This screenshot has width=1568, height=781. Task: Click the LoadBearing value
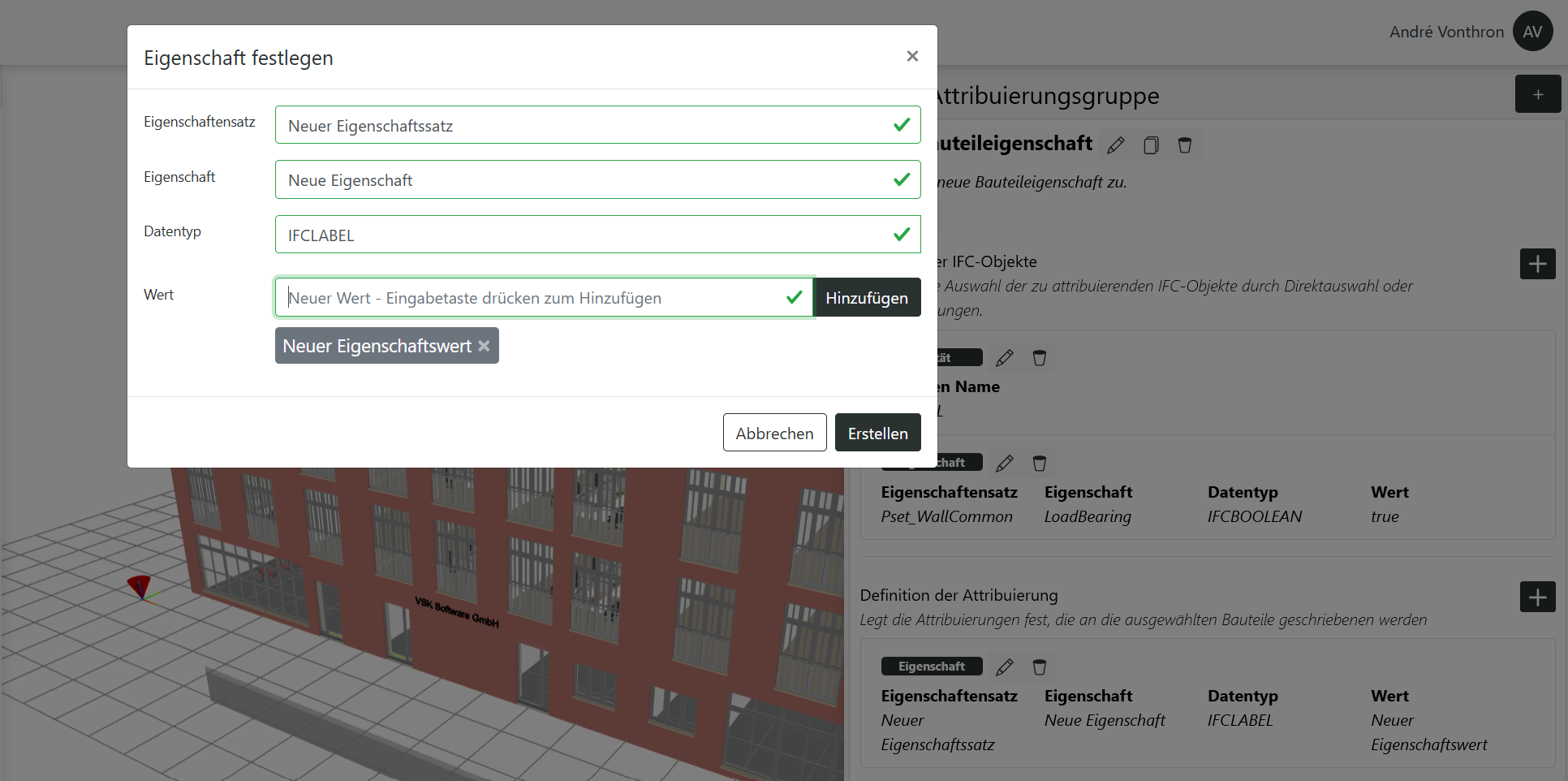pos(1088,516)
